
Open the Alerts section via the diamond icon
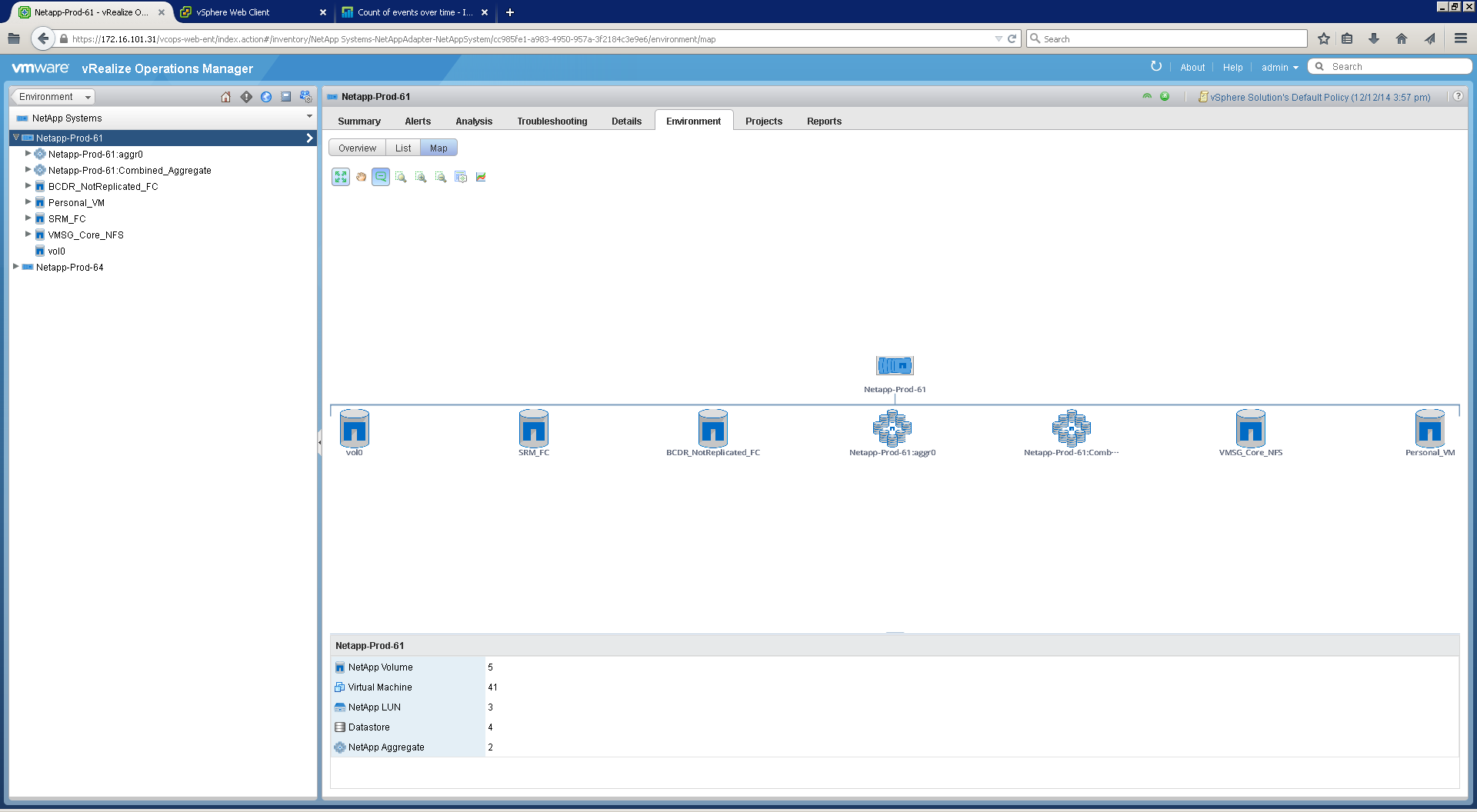245,97
